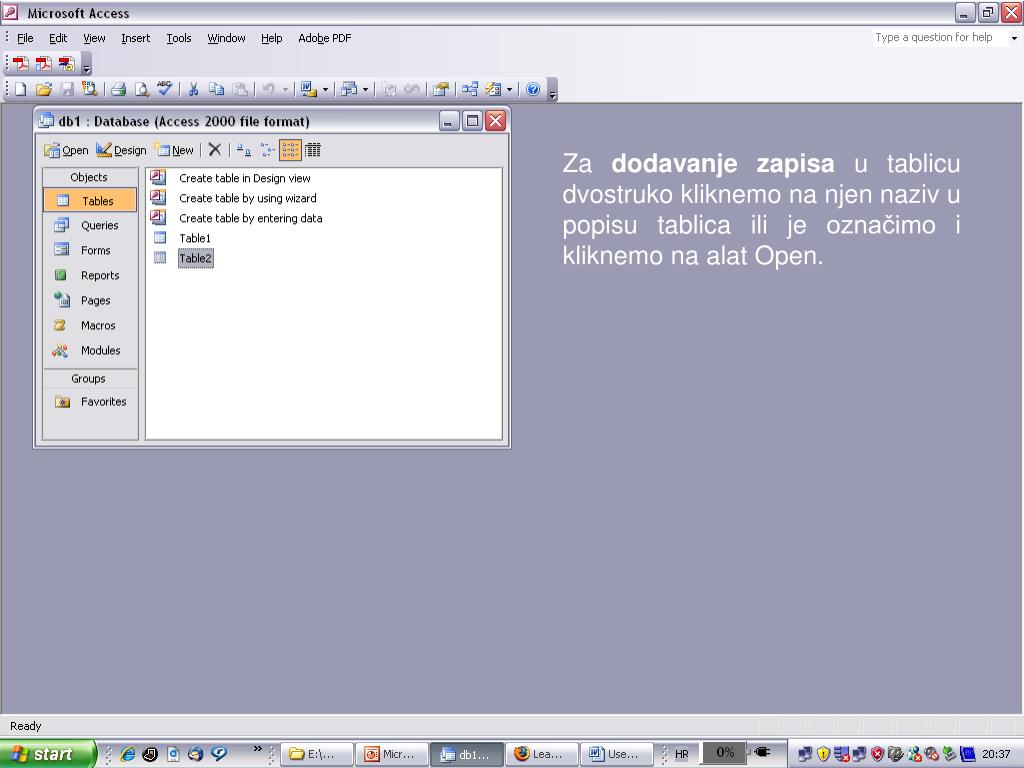
Task: Select Queries in the Objects pane
Action: coord(90,225)
